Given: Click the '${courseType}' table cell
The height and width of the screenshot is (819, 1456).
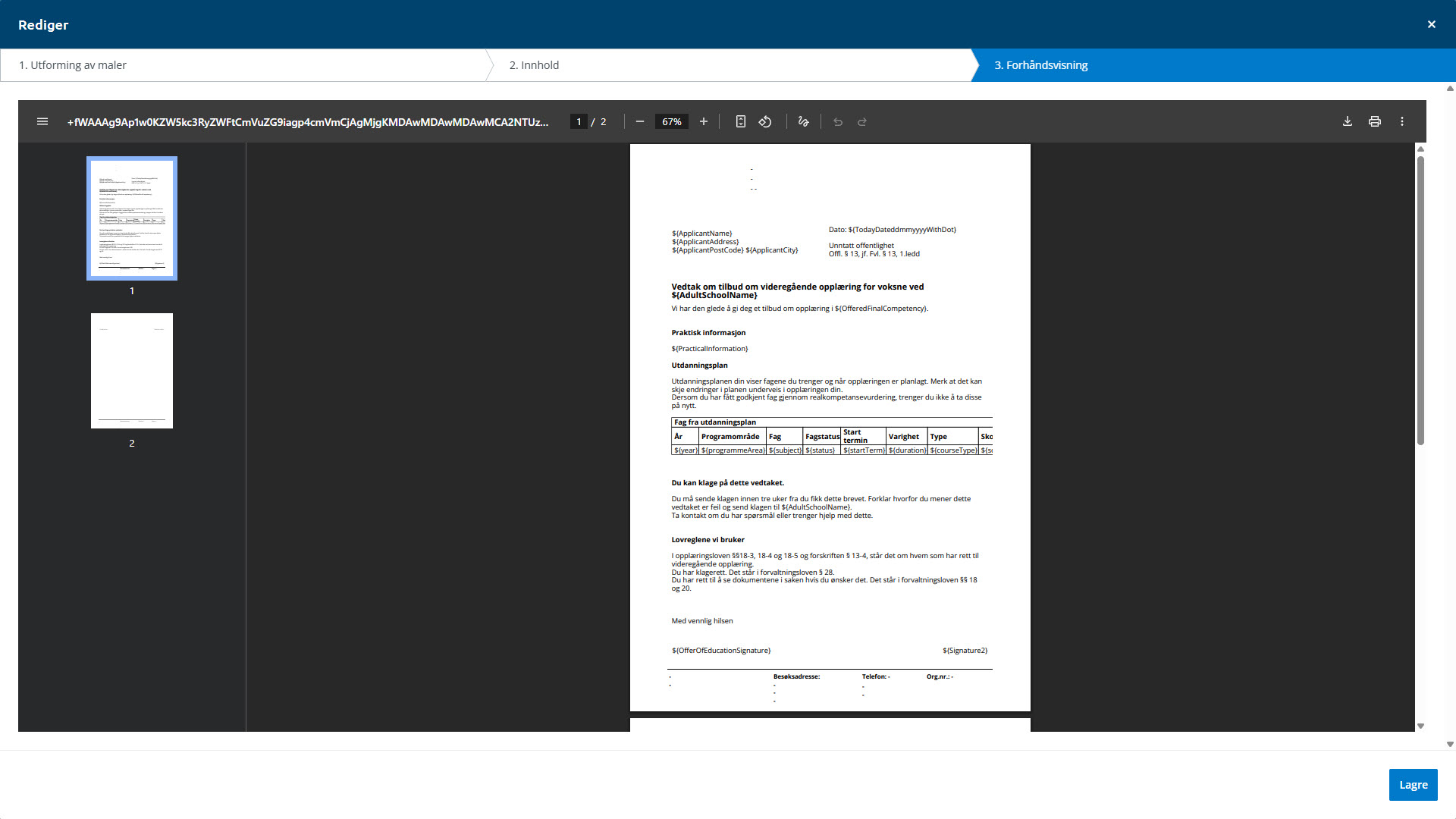Looking at the screenshot, I should pos(953,450).
